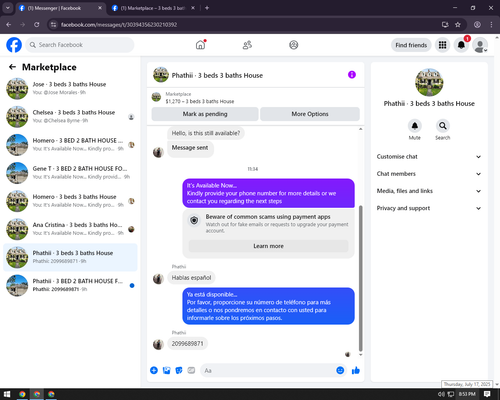
Task: Click the shield icon in scam warning
Action: 194,220
